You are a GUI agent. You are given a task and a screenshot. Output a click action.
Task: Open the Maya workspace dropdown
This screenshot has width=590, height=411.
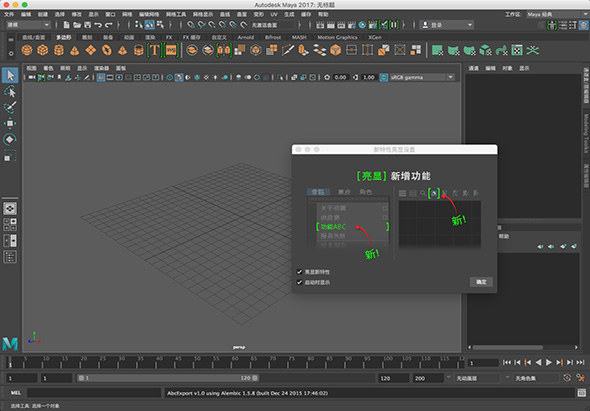(x=557, y=14)
